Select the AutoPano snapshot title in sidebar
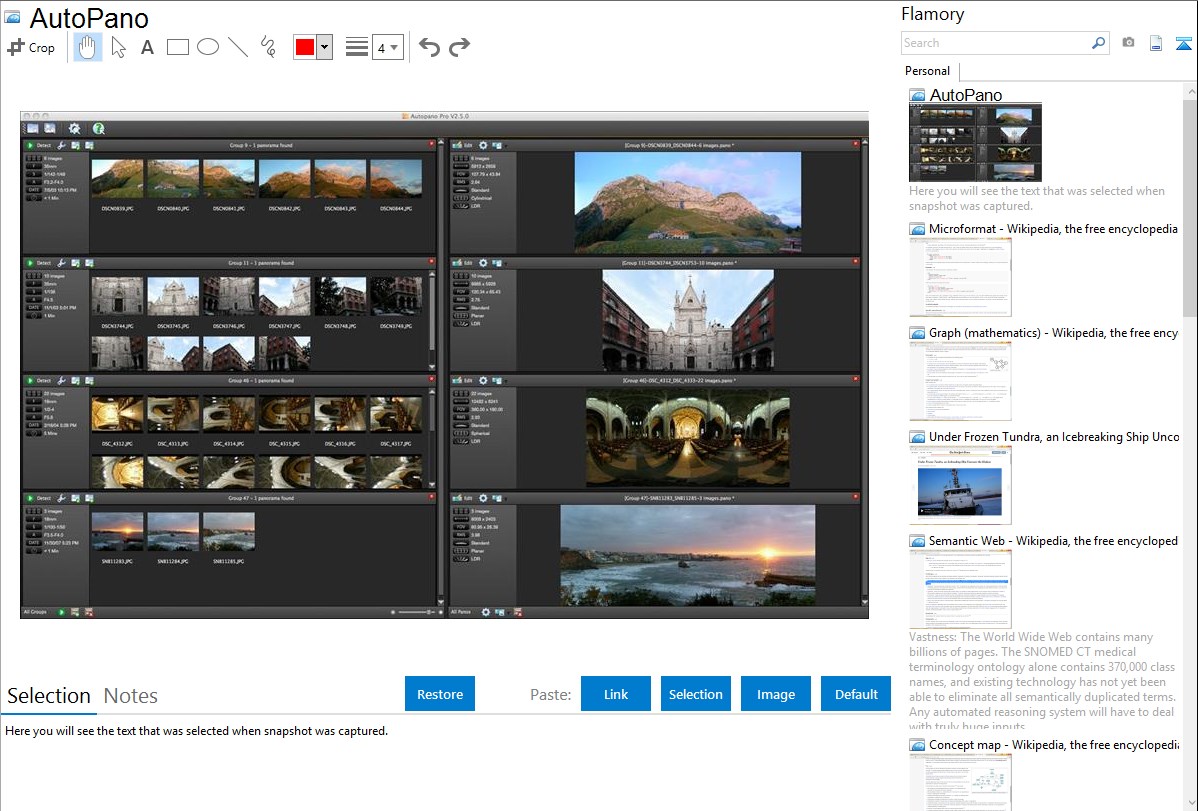This screenshot has width=1198, height=811. [966, 95]
